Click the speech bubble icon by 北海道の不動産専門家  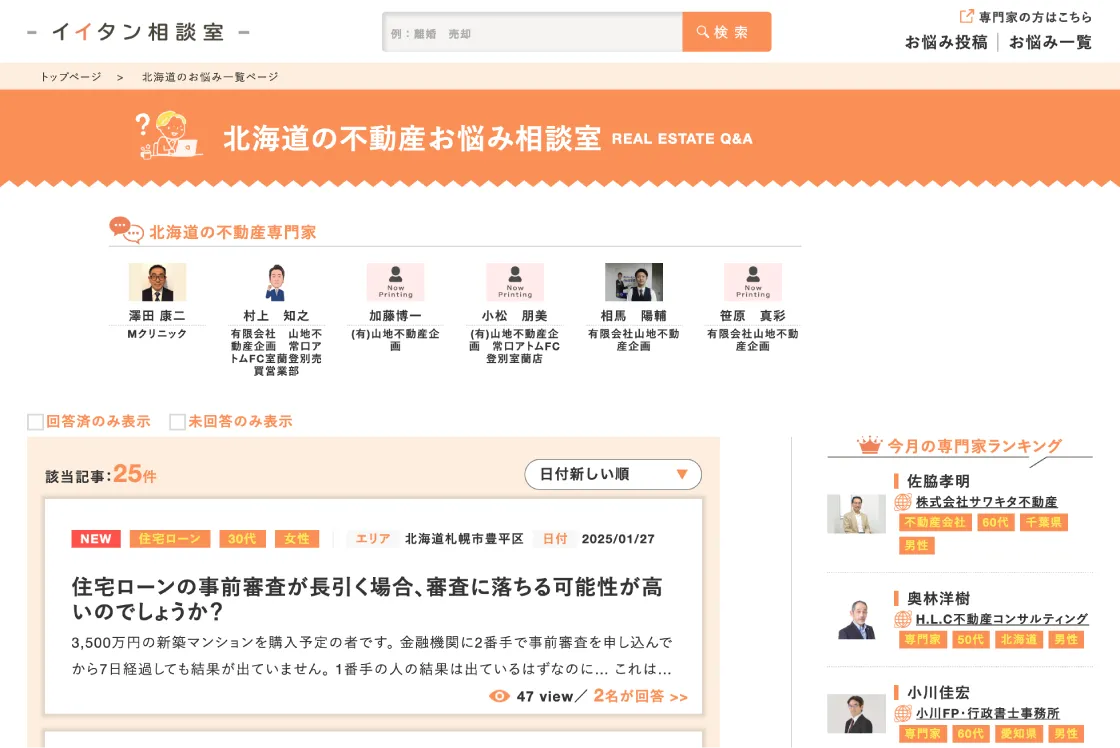click(126, 230)
